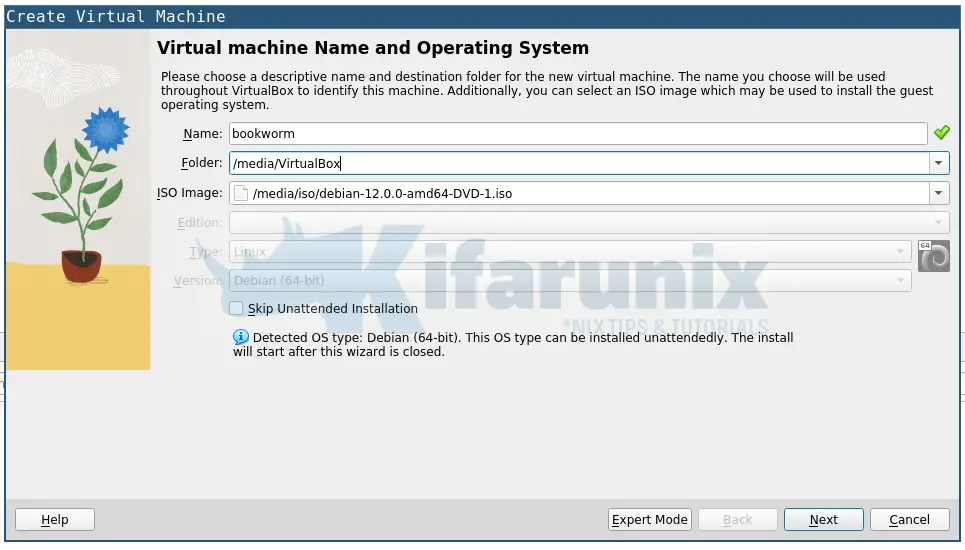
Task: Click the Back button
Action: coord(737,520)
